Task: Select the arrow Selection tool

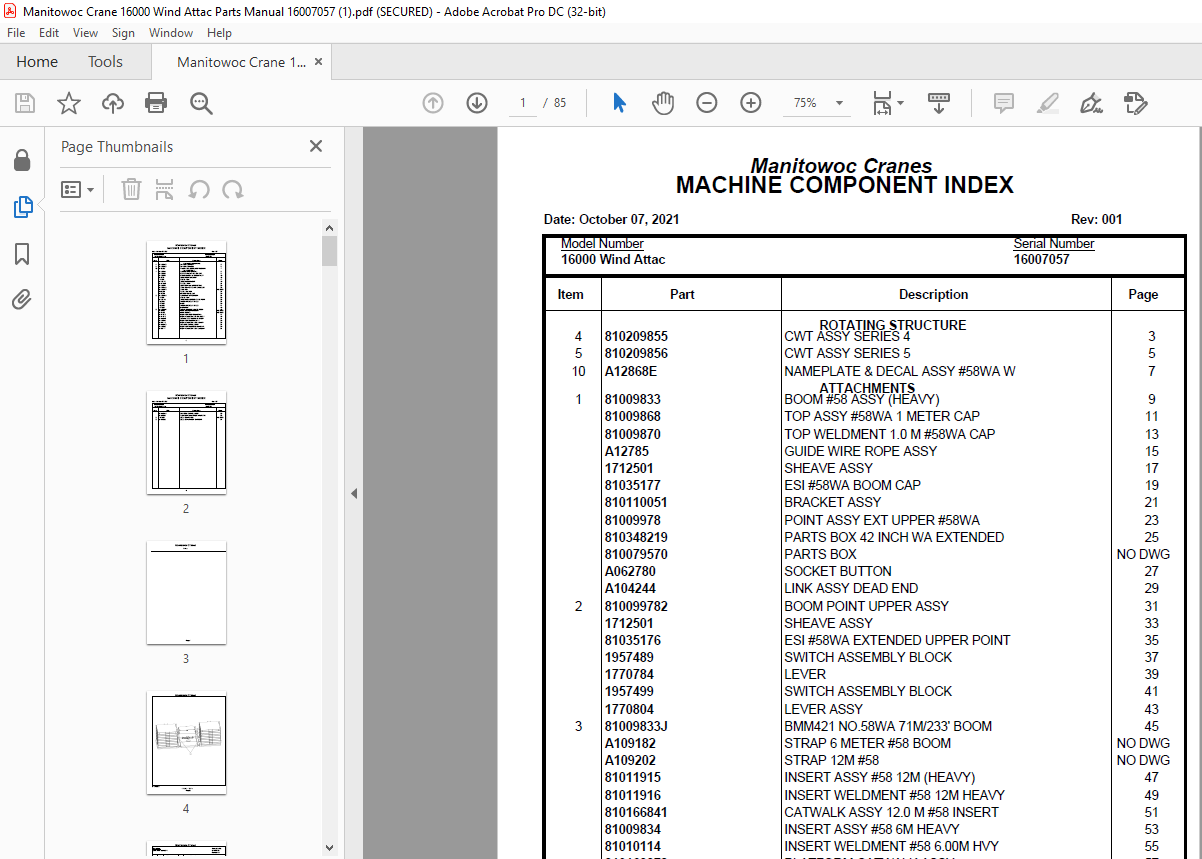Action: pos(619,103)
